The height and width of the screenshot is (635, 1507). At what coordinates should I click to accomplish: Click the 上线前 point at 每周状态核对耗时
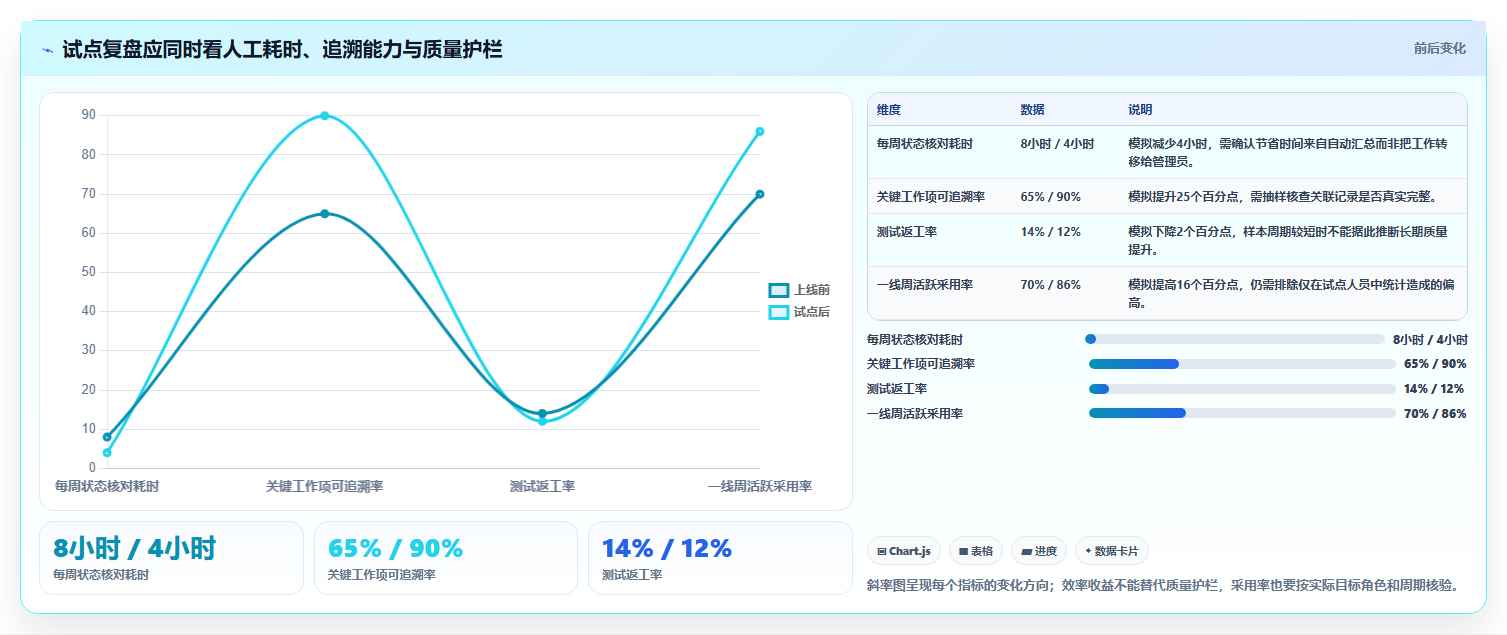(x=107, y=437)
